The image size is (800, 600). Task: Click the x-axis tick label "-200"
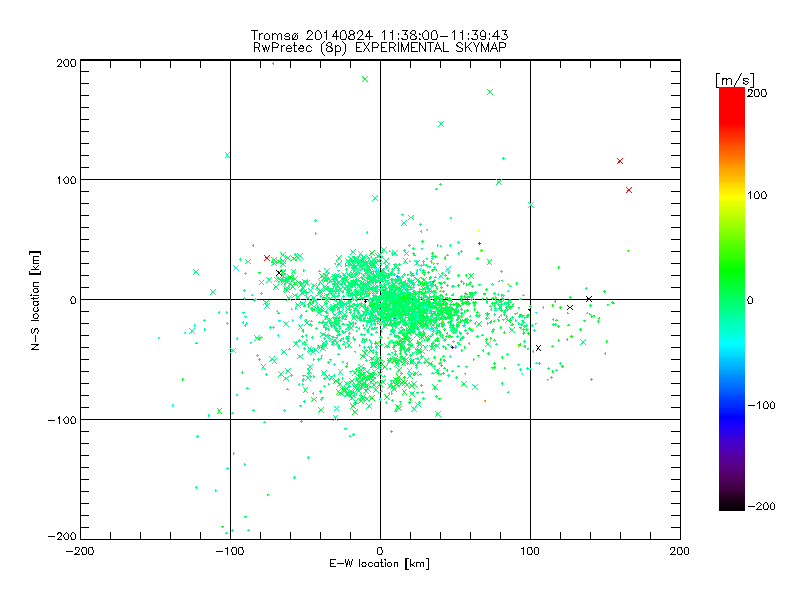pos(80,551)
